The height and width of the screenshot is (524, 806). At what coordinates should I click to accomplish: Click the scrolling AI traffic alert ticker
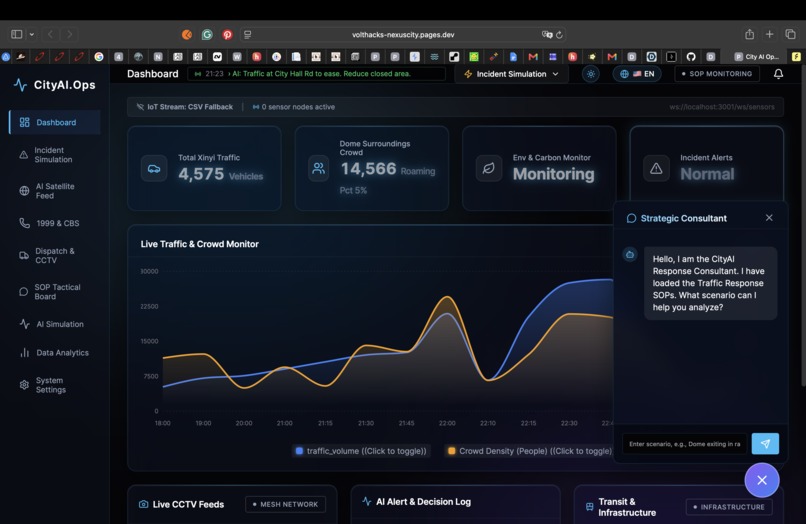pos(317,74)
